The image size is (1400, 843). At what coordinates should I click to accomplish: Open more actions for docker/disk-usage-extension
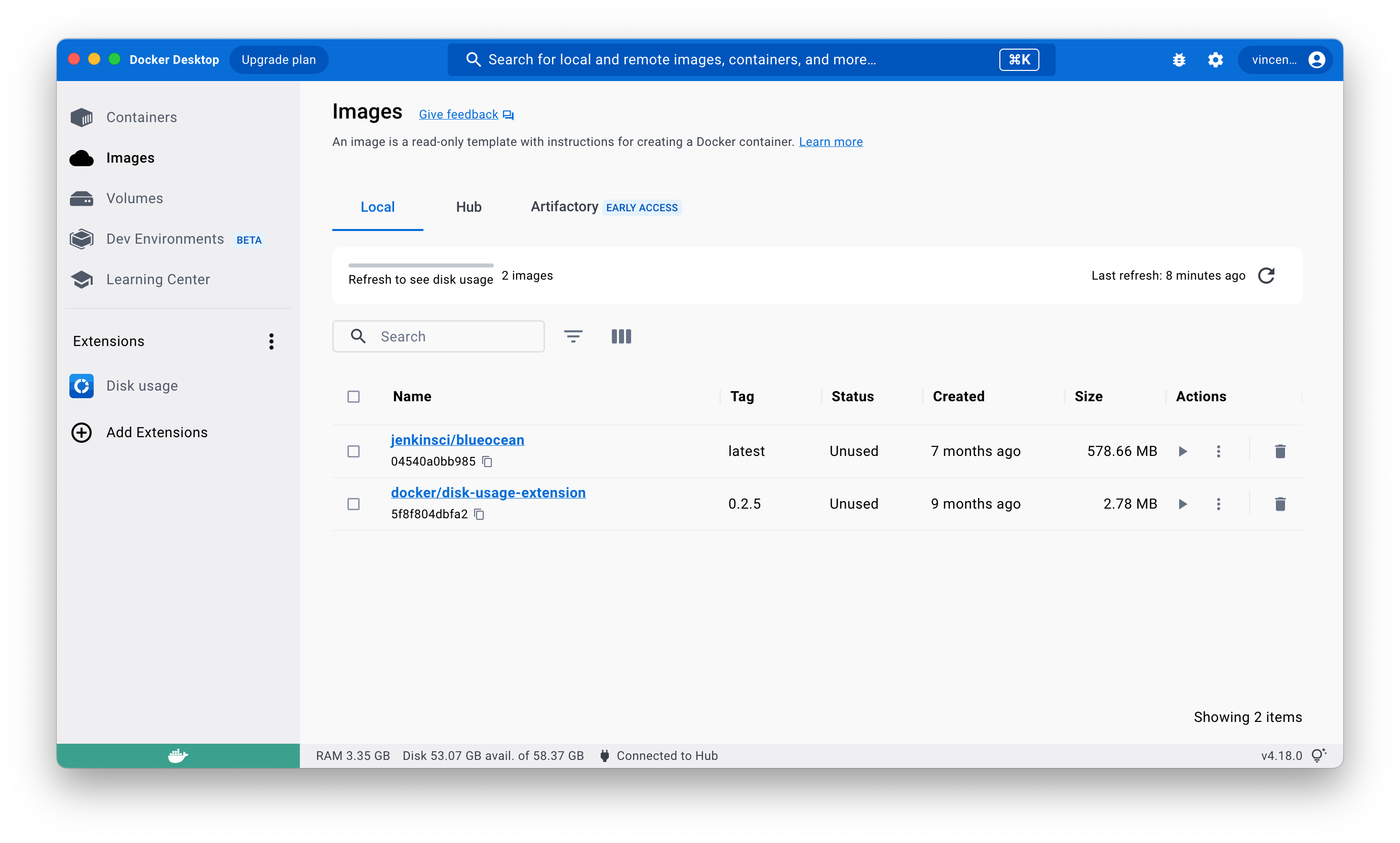click(x=1218, y=504)
